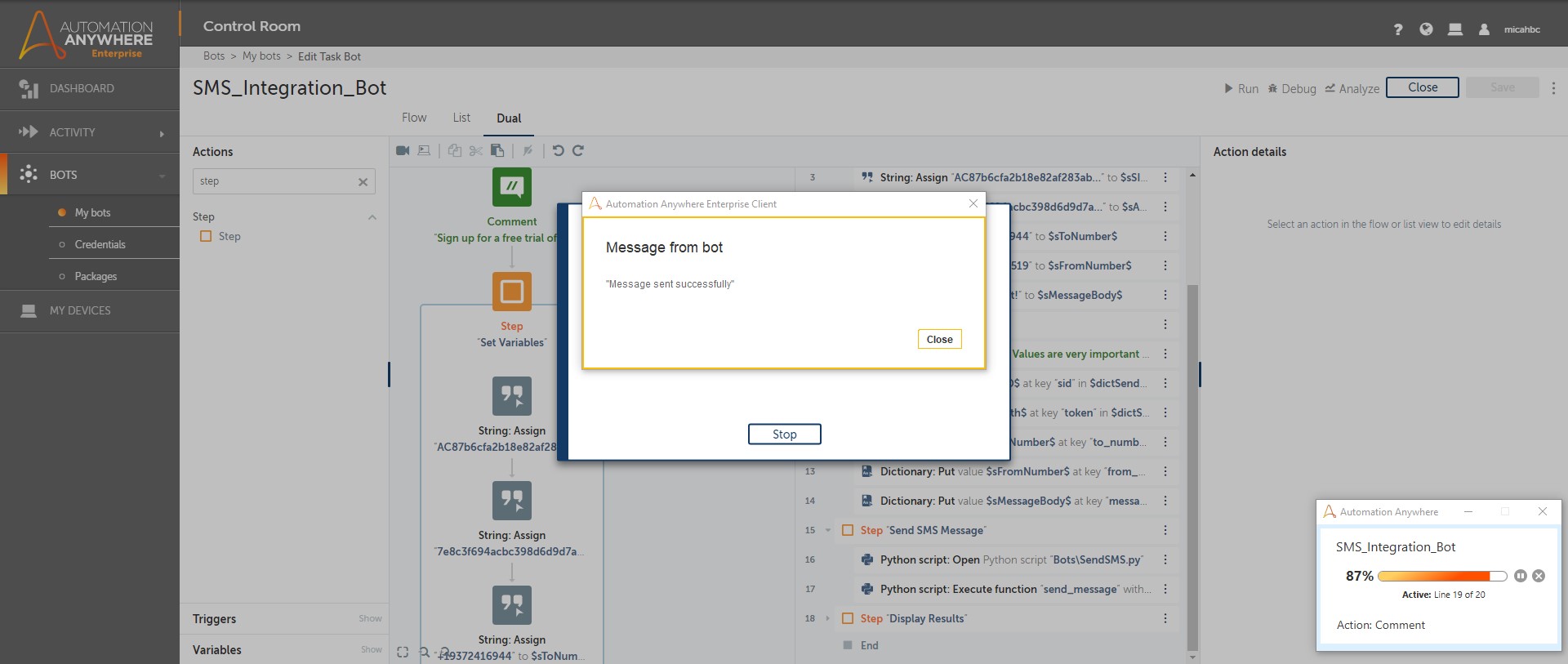Select the green Comment node in flow
The width and height of the screenshot is (1568, 664).
tap(512, 187)
